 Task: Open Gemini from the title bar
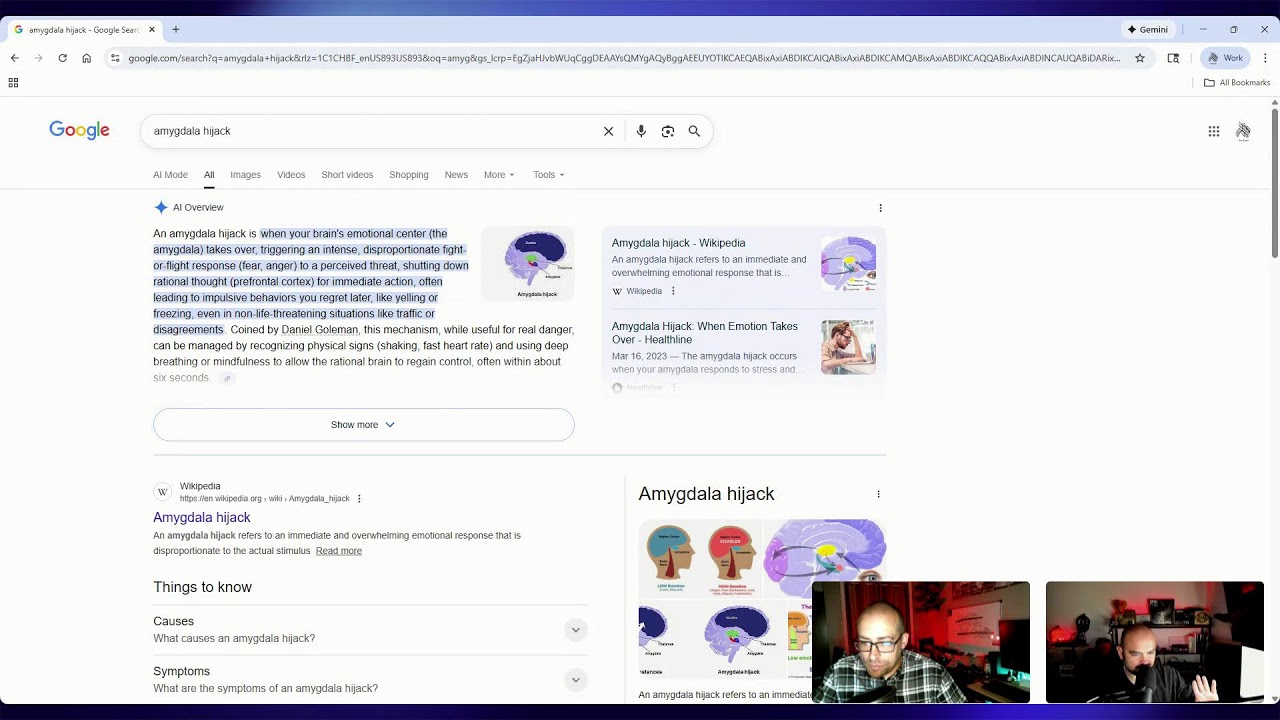(x=1148, y=30)
